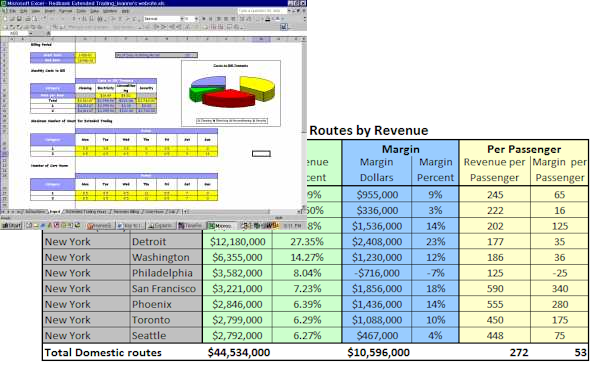The height and width of the screenshot is (370, 592).
Task: Click the 'Margin Percent' column header
Action: (435, 170)
